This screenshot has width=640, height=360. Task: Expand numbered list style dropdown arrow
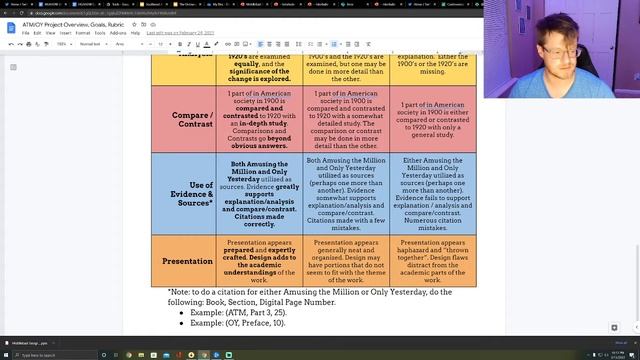click(x=340, y=44)
